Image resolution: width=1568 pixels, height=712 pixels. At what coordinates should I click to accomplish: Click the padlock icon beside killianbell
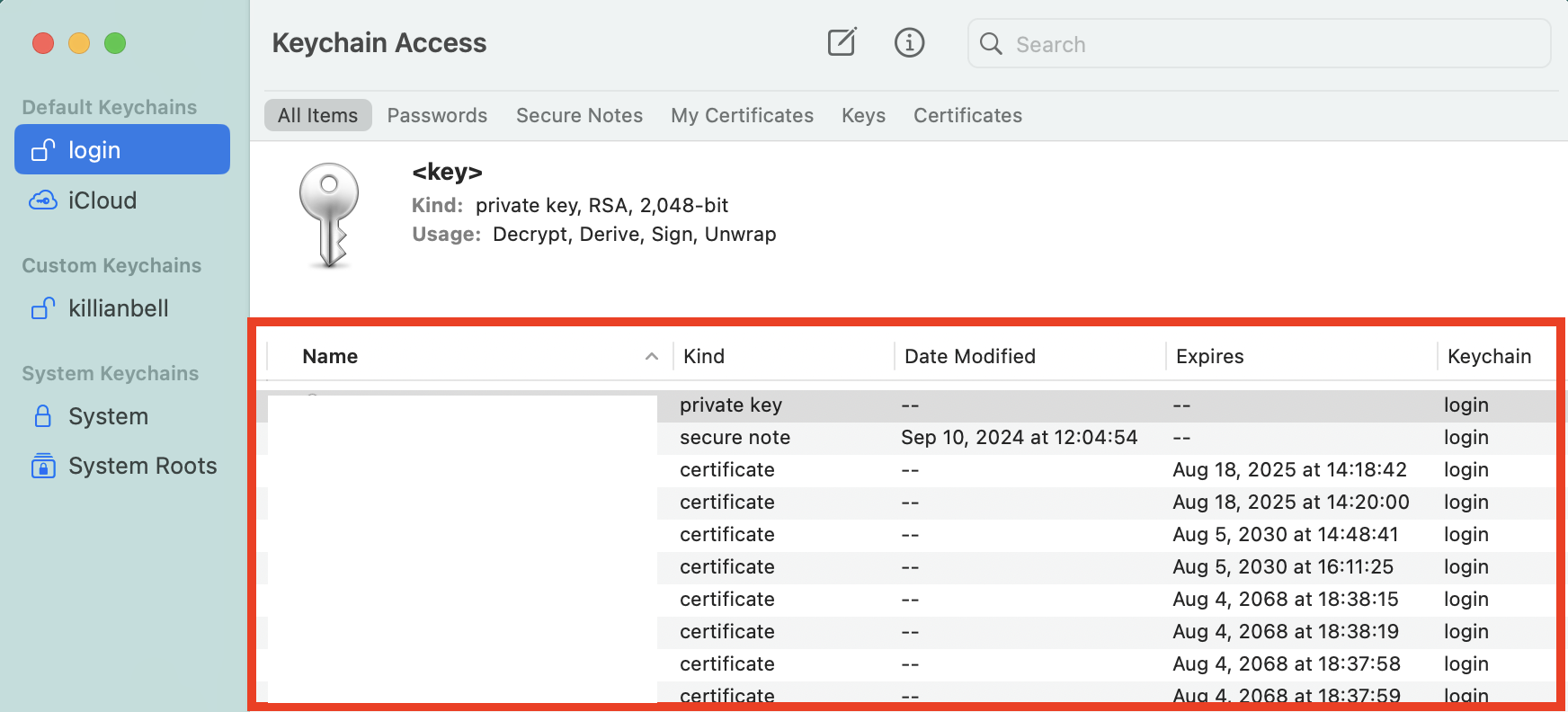43,307
